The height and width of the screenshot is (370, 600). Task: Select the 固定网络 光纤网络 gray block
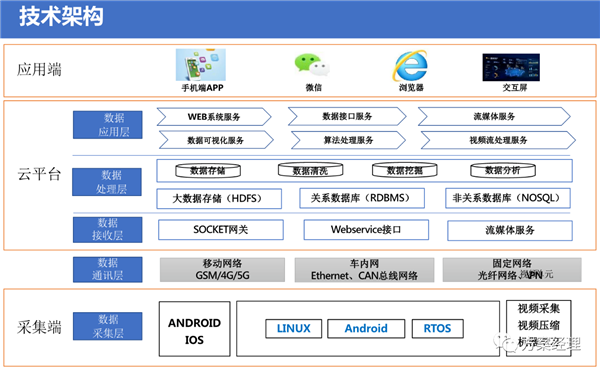click(x=512, y=270)
